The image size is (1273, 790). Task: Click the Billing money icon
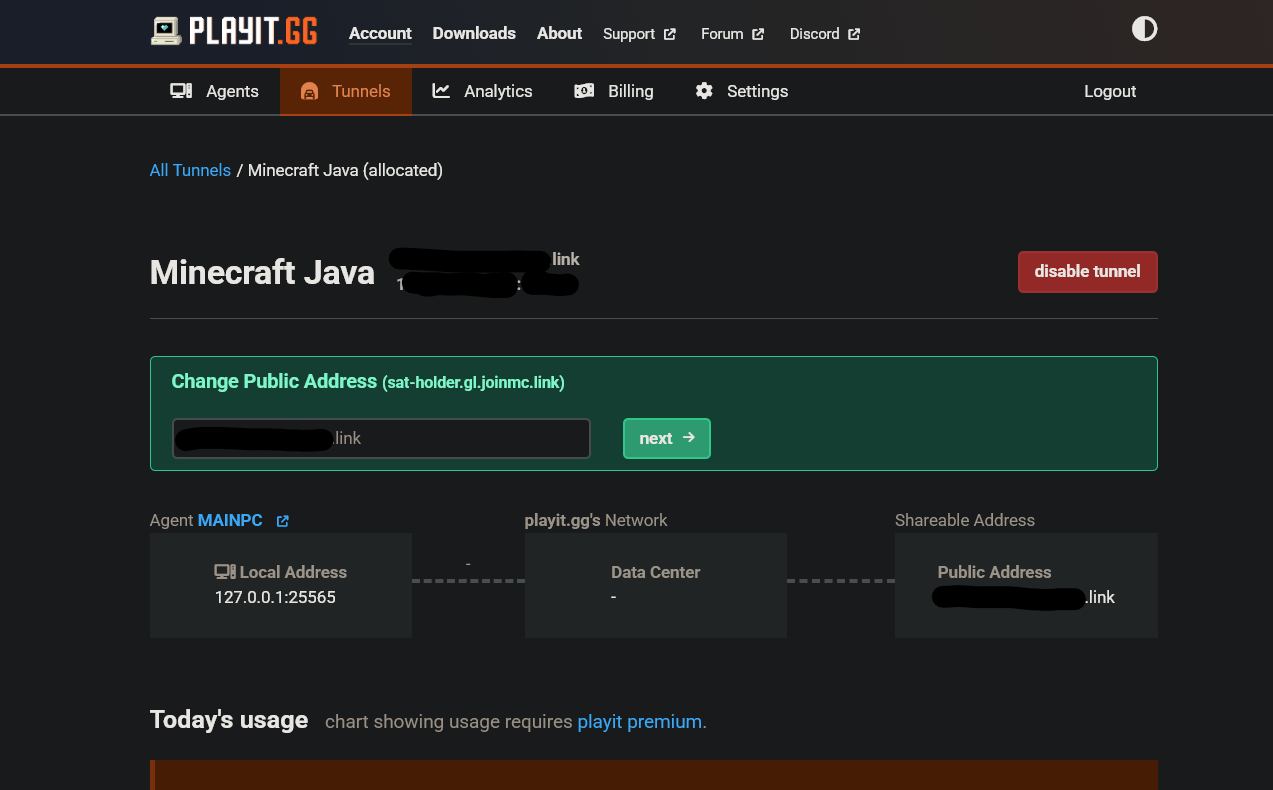coord(584,91)
